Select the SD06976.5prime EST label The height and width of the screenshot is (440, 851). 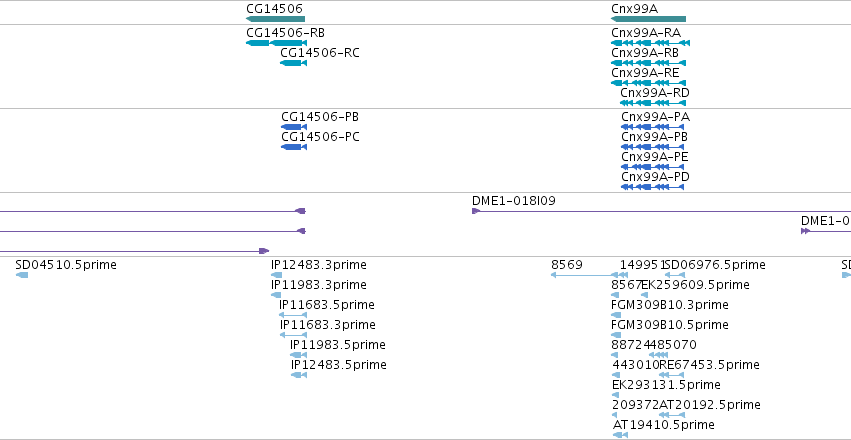point(715,265)
